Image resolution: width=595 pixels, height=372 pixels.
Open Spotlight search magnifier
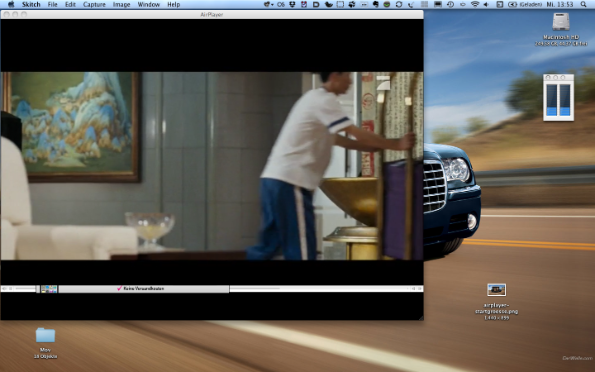[584, 5]
